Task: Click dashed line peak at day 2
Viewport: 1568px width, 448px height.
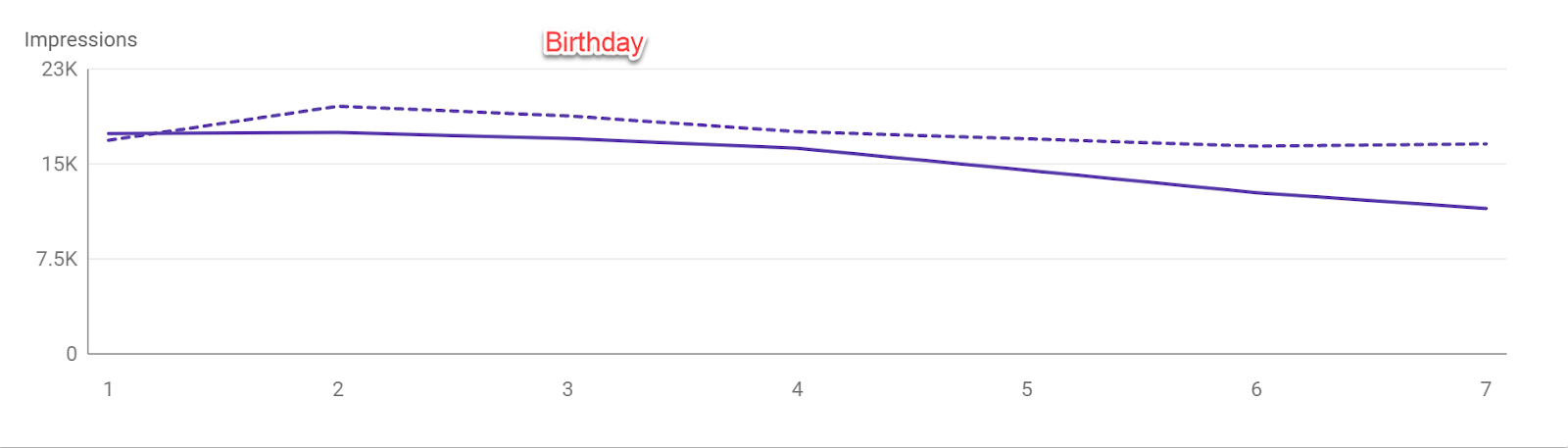Action: tap(338, 106)
